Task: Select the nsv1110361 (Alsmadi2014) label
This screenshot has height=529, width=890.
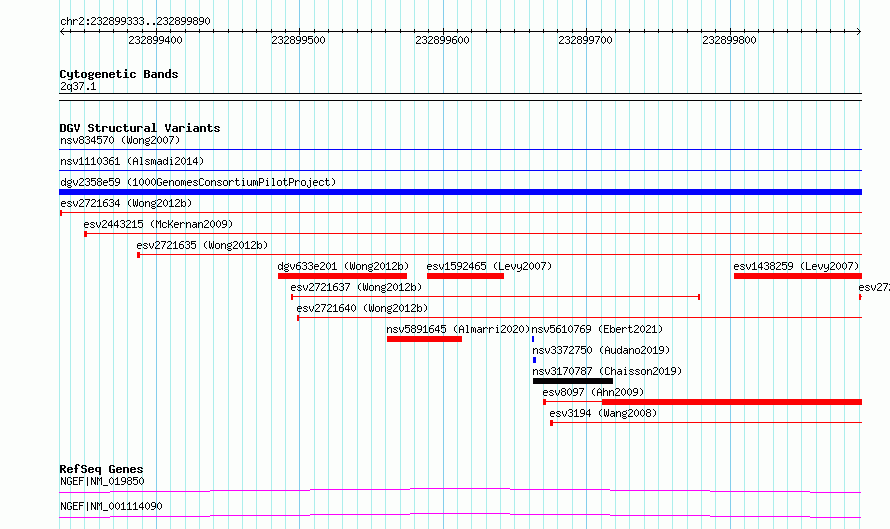Action: pos(132,161)
